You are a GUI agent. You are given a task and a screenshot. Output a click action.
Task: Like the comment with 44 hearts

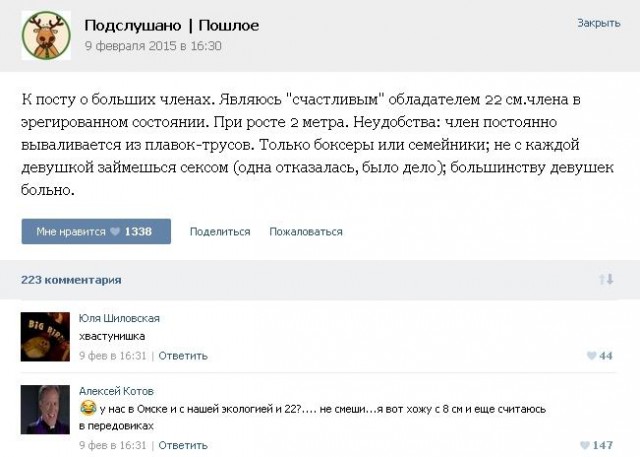pos(599,356)
